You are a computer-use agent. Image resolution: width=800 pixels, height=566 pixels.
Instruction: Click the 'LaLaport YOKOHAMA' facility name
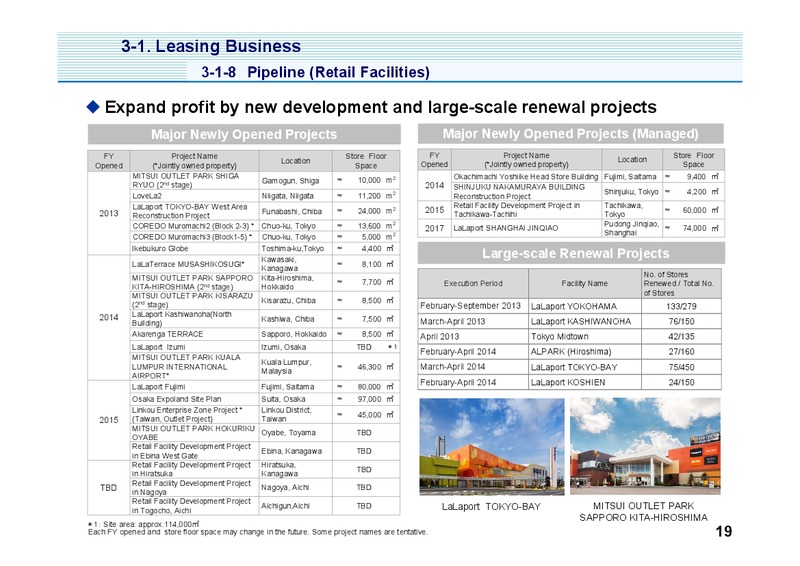point(574,306)
